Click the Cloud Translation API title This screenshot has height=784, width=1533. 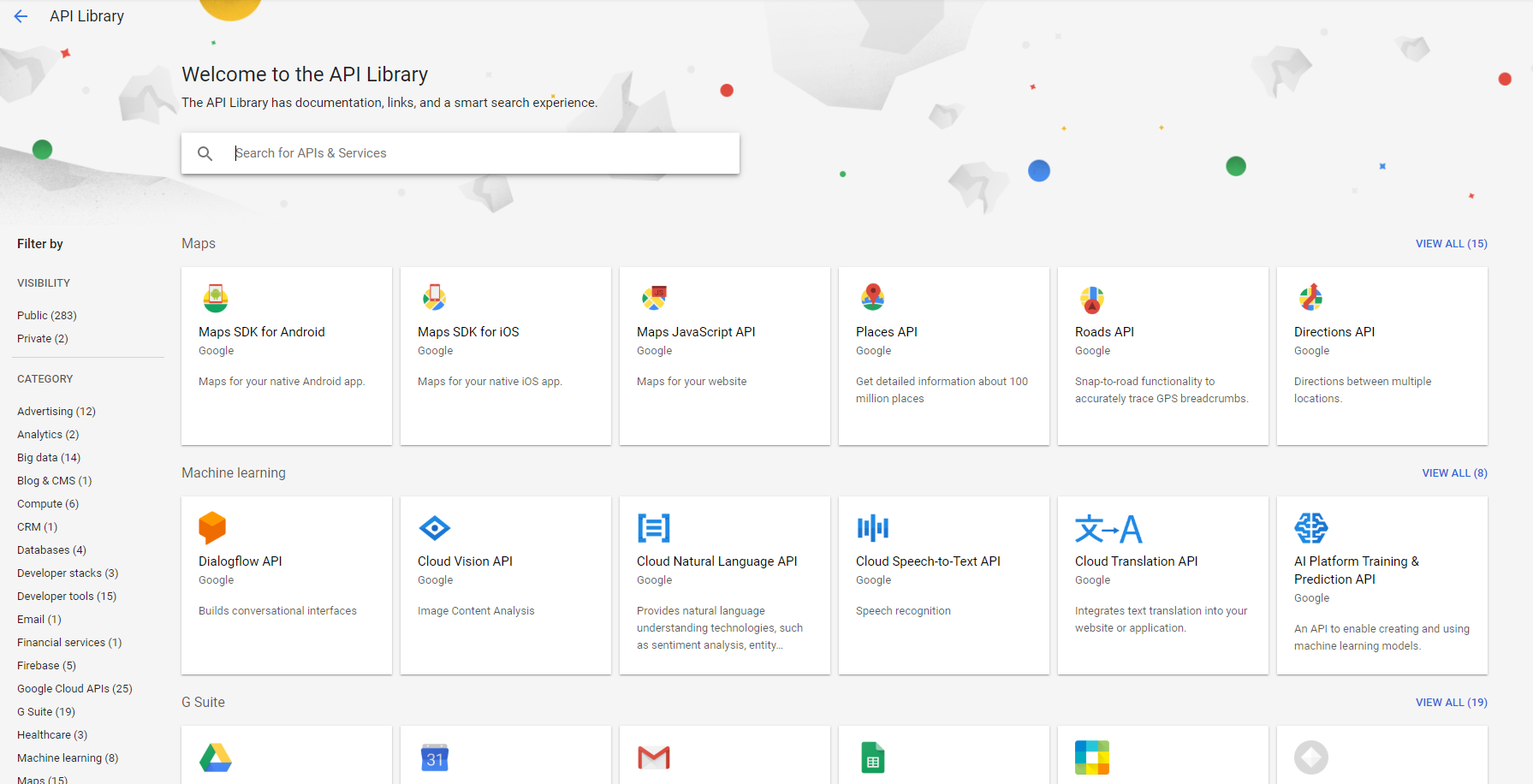[1137, 561]
